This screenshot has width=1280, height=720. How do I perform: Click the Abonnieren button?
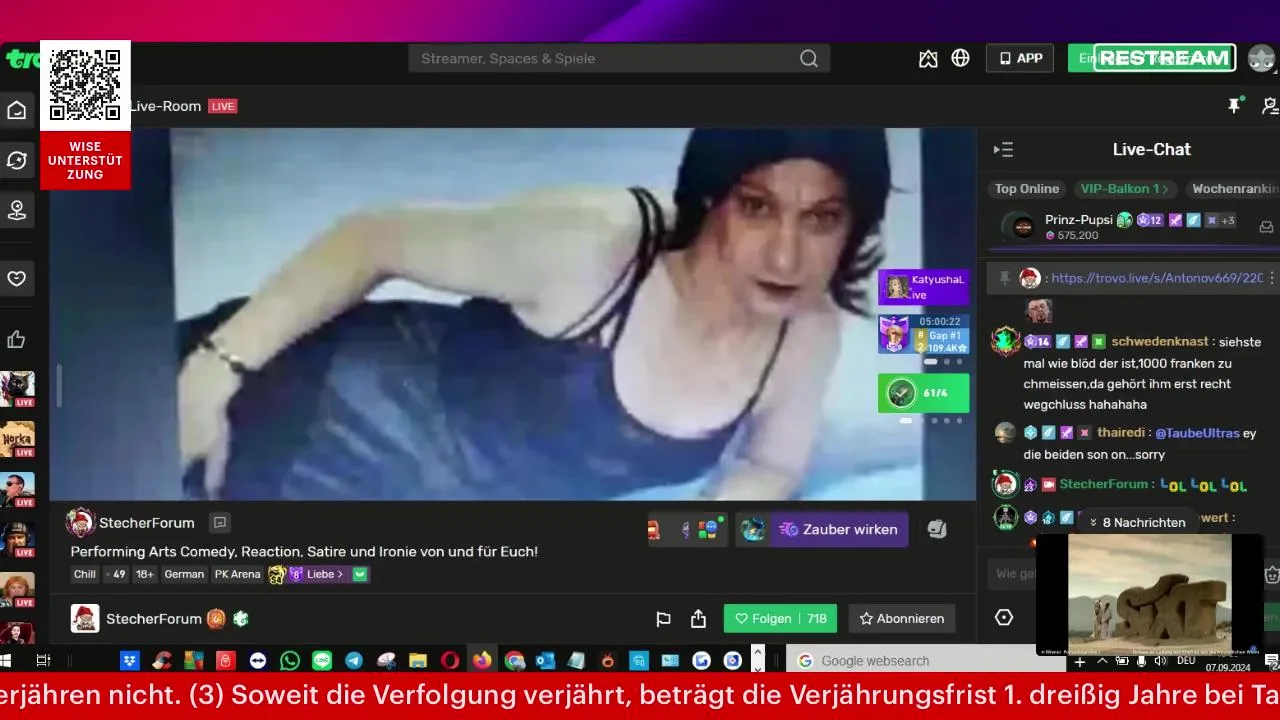click(902, 619)
